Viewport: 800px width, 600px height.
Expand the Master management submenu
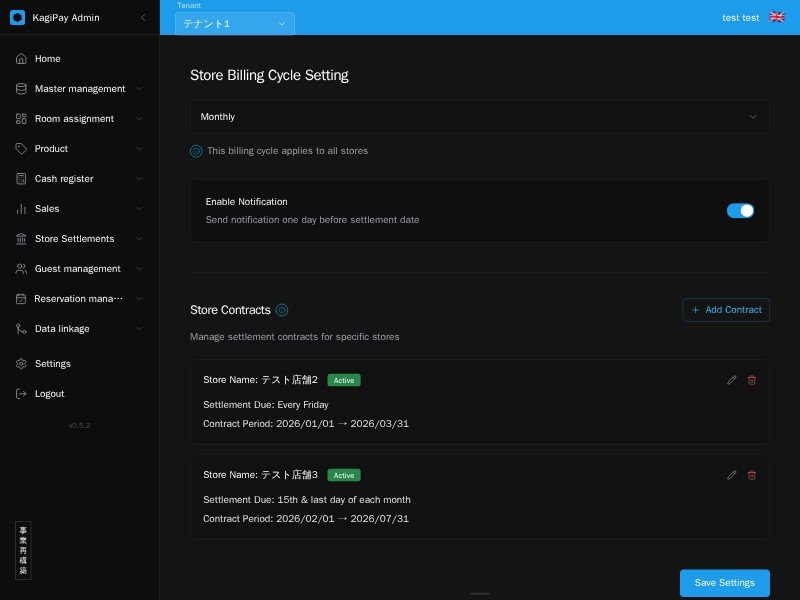pyautogui.click(x=80, y=89)
